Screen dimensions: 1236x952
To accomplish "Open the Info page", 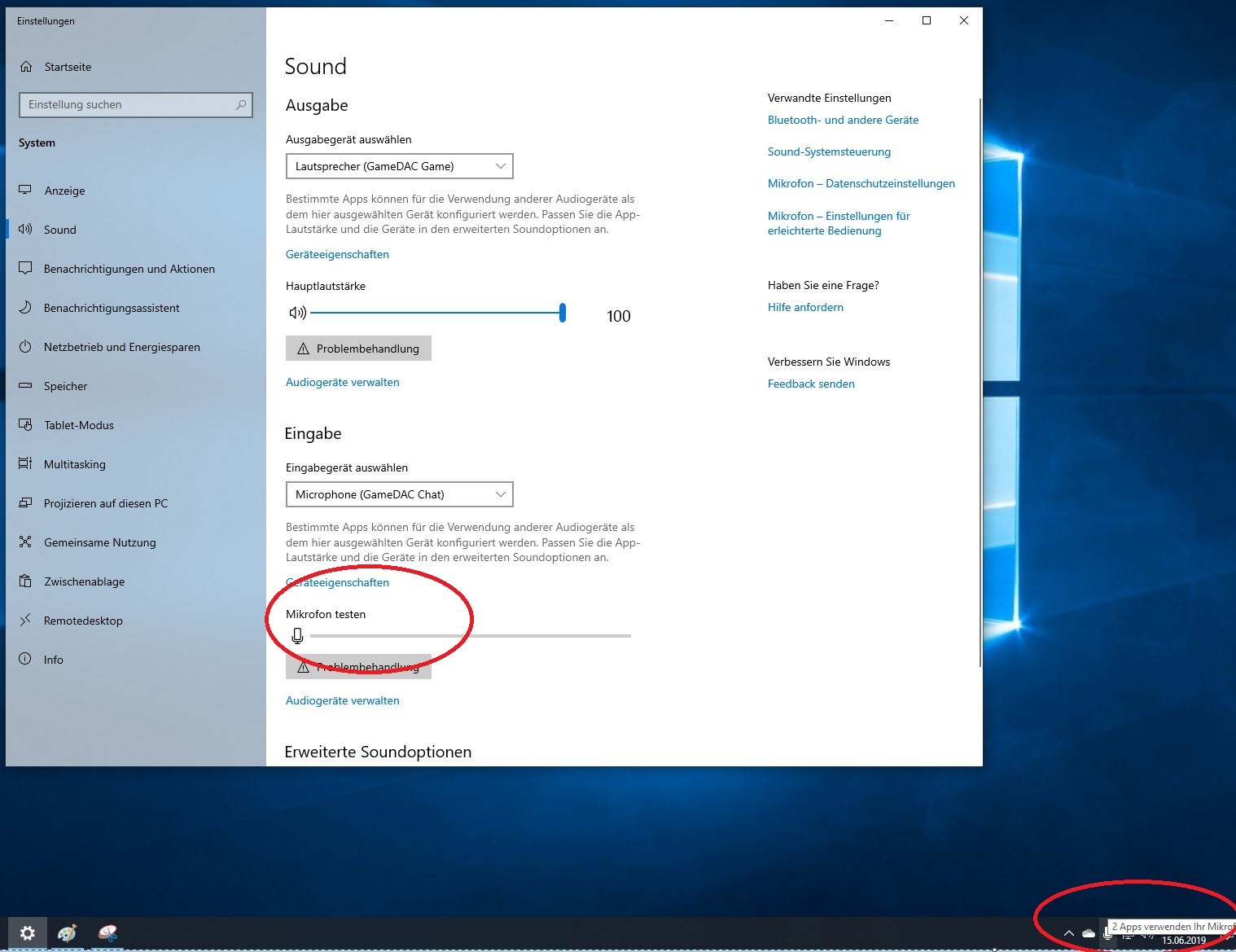I will (x=136, y=660).
